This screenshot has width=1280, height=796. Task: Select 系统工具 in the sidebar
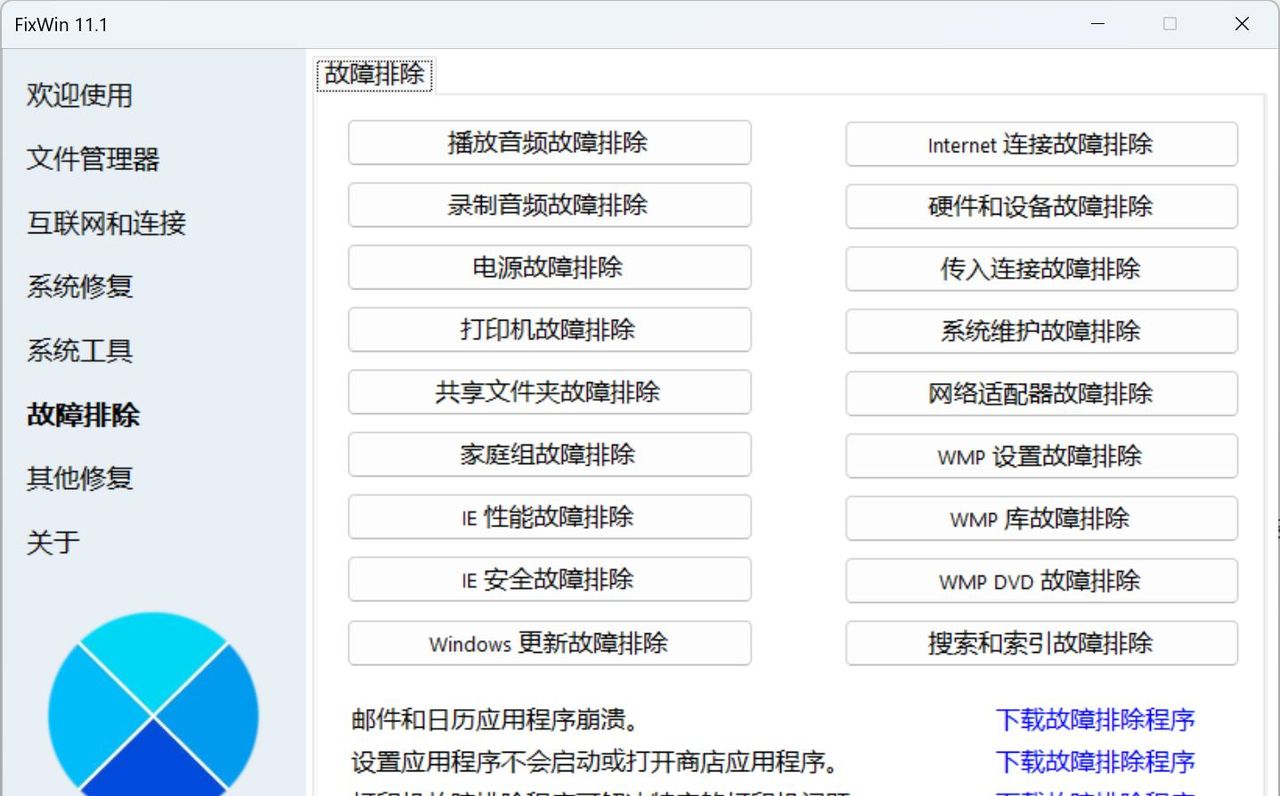coord(78,351)
